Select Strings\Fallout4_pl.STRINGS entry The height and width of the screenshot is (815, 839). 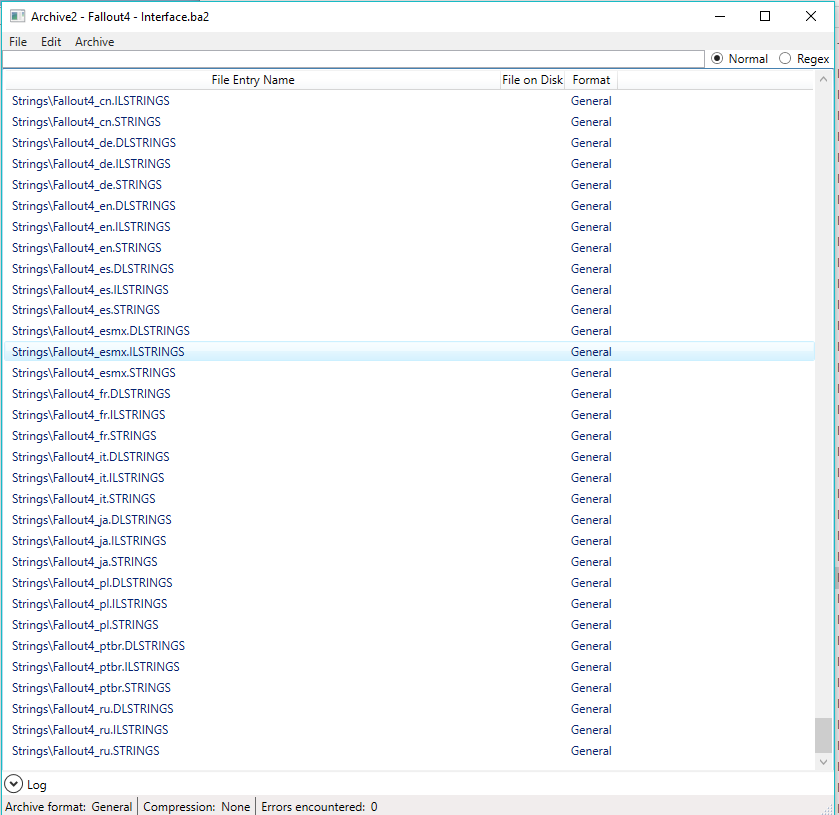click(409, 624)
